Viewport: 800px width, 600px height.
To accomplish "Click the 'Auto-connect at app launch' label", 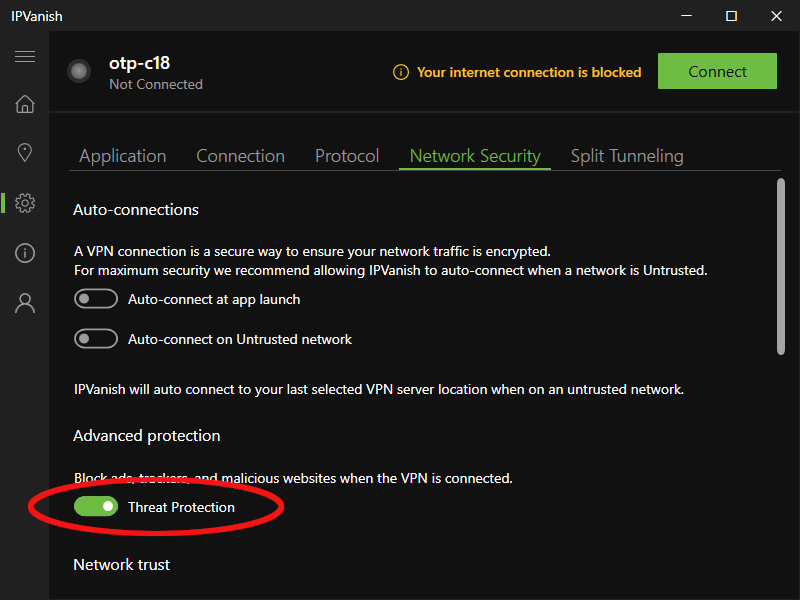I will click(x=214, y=299).
